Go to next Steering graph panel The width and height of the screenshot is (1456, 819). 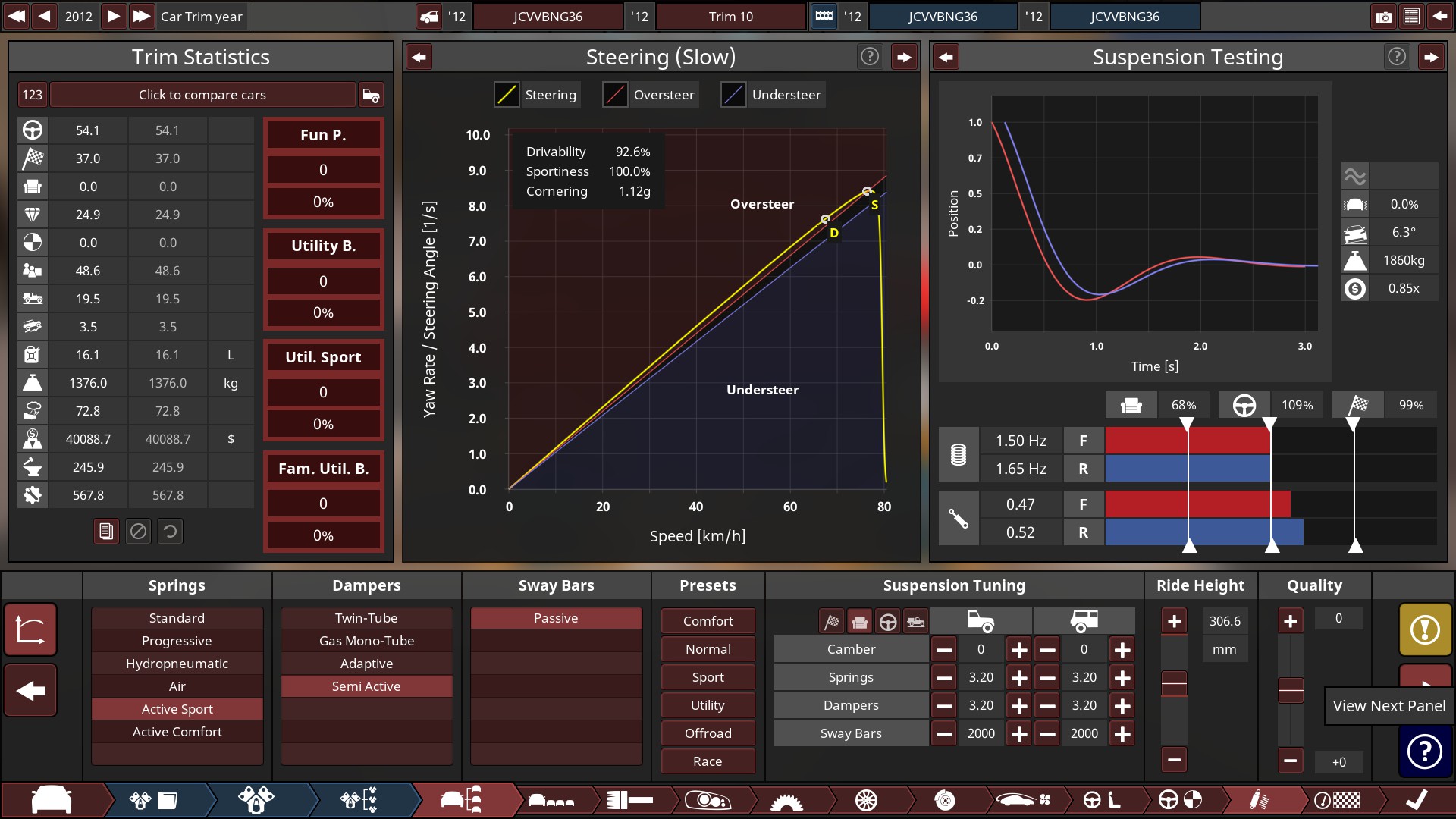[904, 57]
